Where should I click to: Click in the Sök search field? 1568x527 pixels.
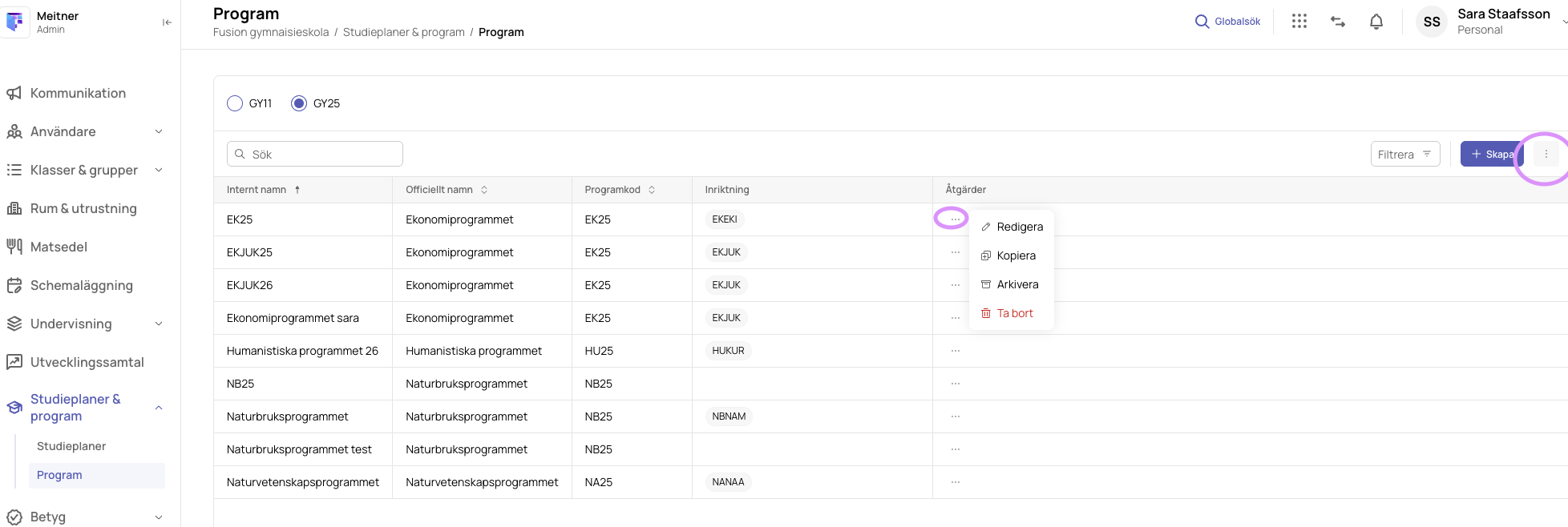tap(315, 154)
